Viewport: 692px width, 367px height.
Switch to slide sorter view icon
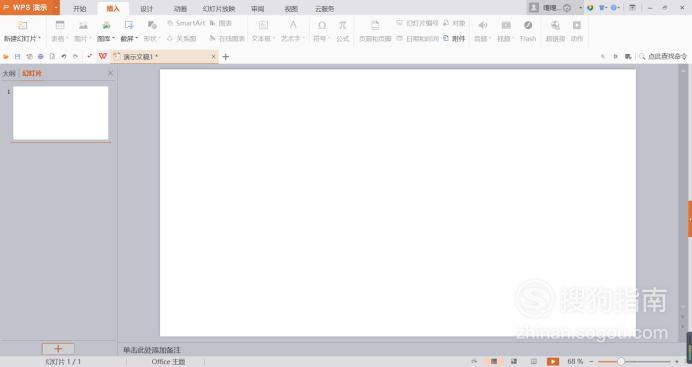pyautogui.click(x=514, y=361)
